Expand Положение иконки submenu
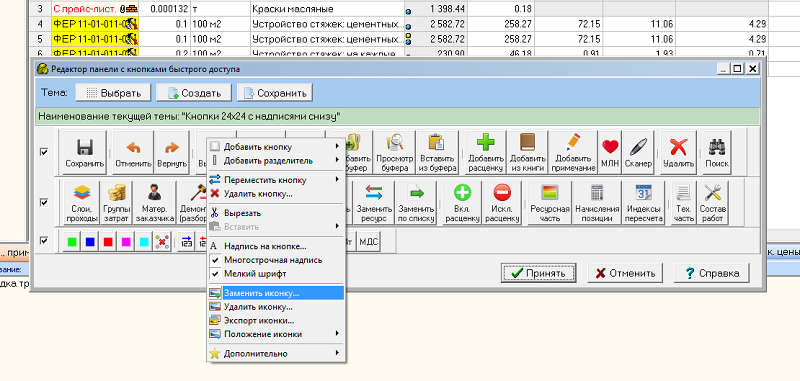 (276, 335)
